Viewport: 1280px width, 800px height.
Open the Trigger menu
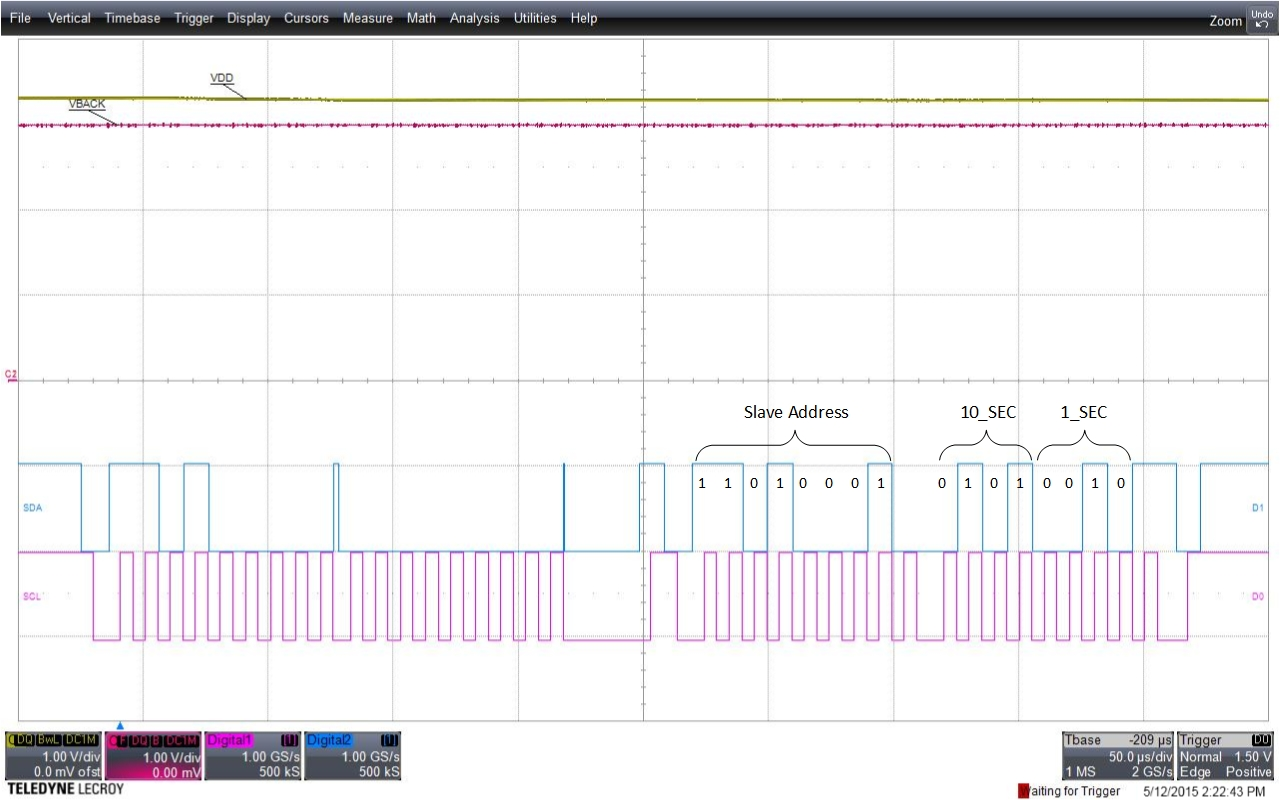click(x=193, y=17)
